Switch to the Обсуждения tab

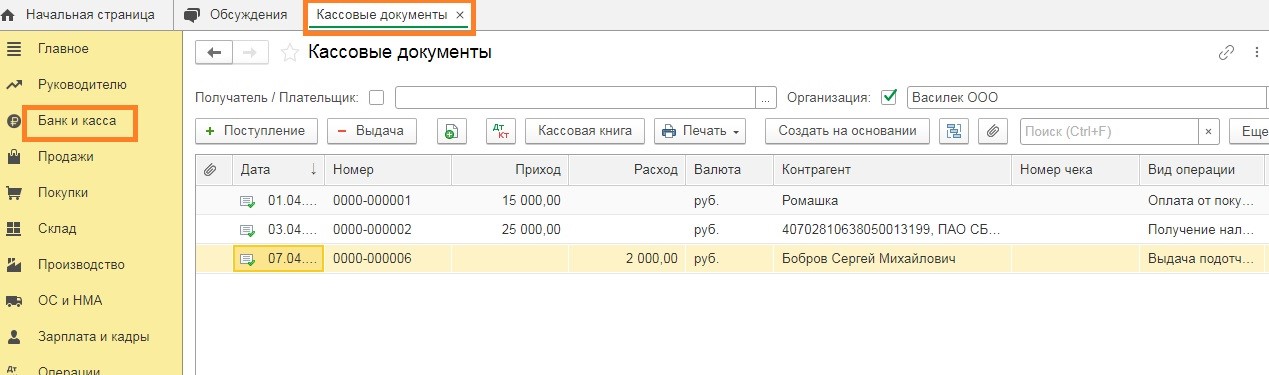click(x=237, y=15)
